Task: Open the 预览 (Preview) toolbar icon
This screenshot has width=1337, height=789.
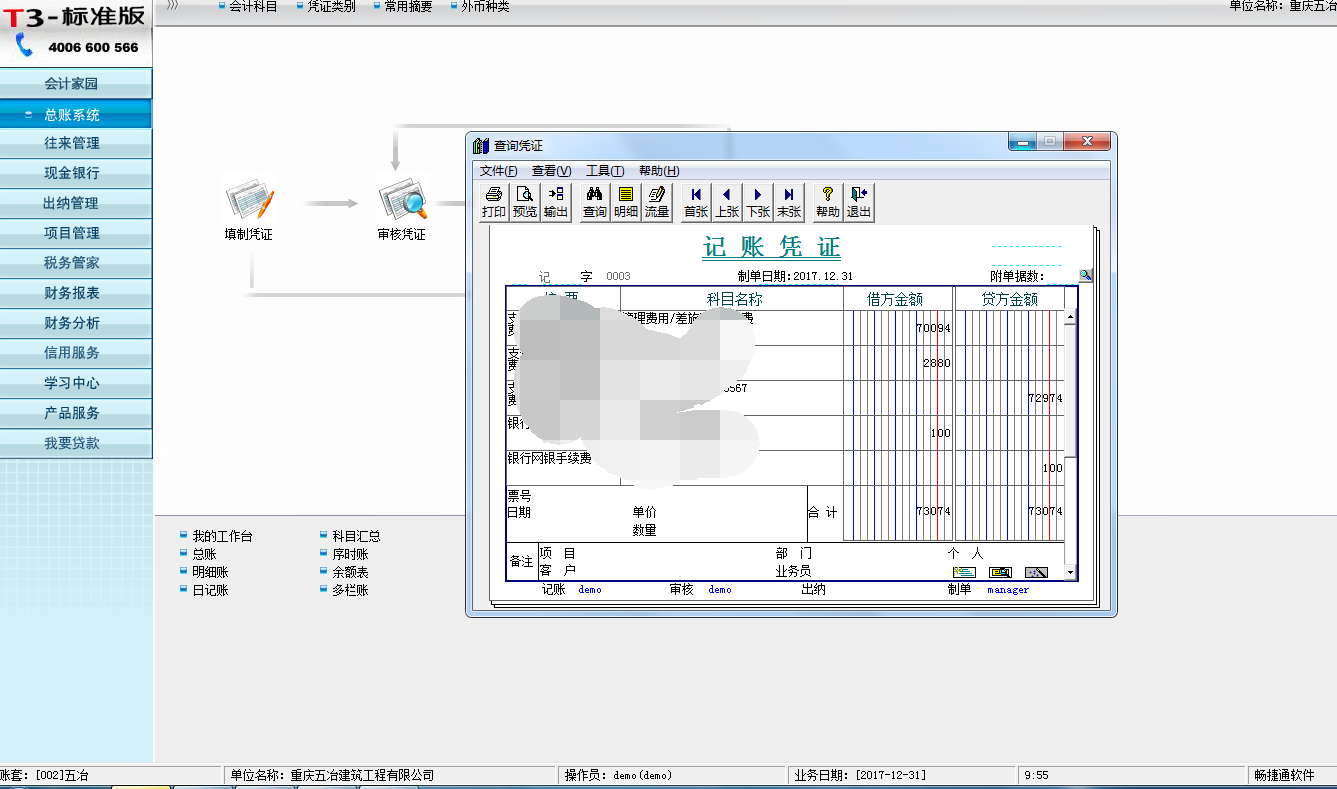Action: pos(524,201)
